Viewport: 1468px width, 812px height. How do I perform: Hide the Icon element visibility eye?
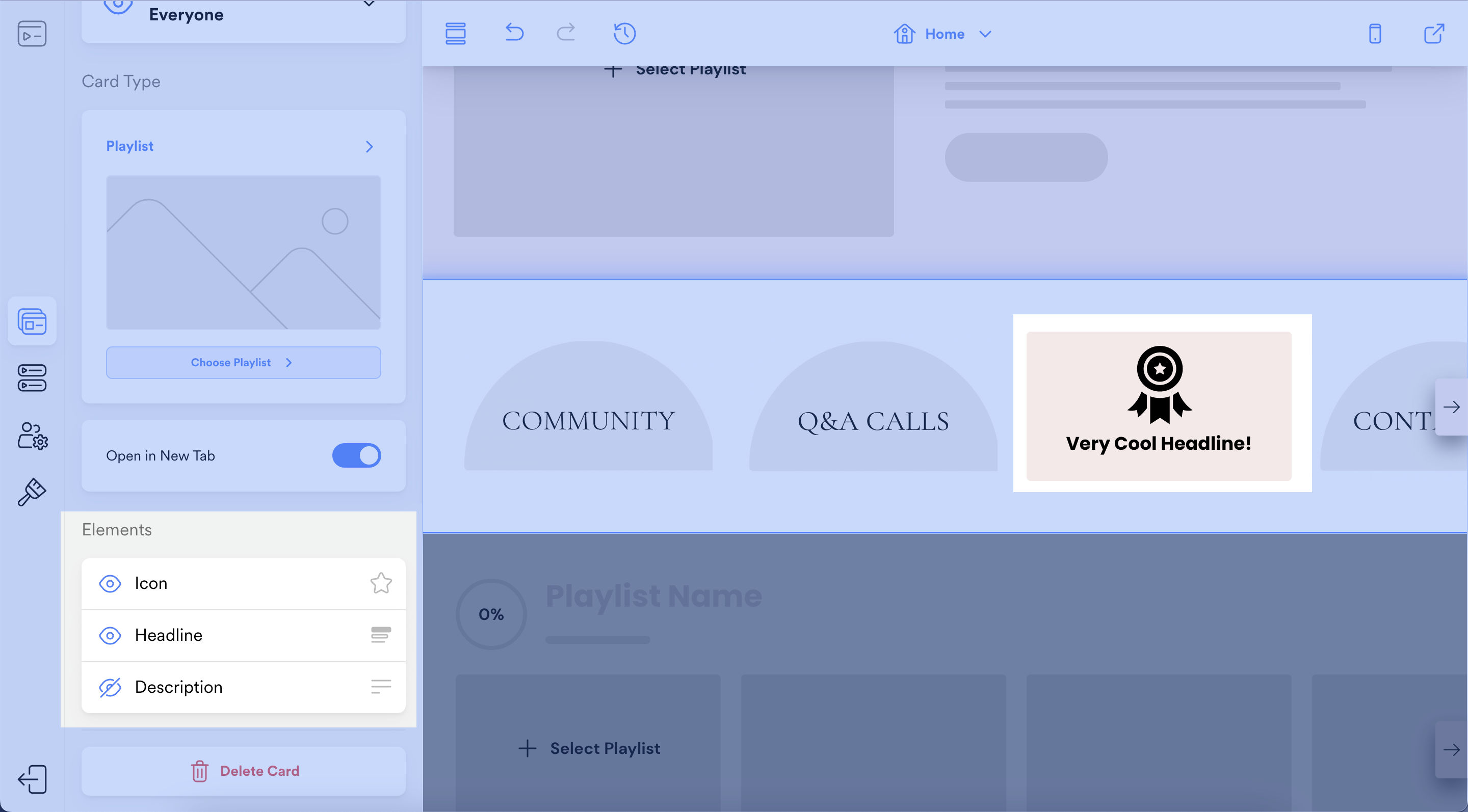point(110,584)
